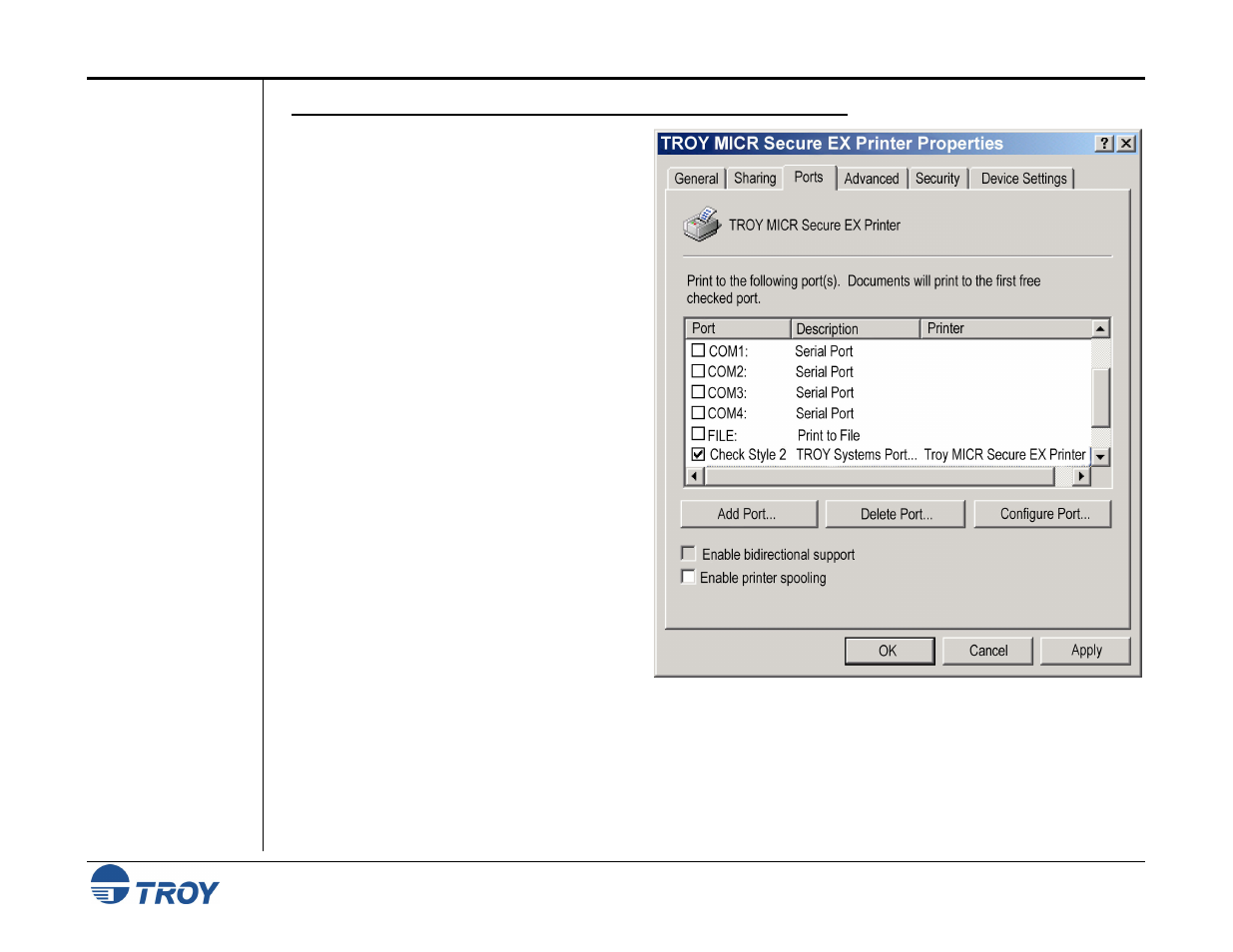Close the Printer Properties dialog with X
This screenshot has height=952, width=1233.
(x=1126, y=144)
